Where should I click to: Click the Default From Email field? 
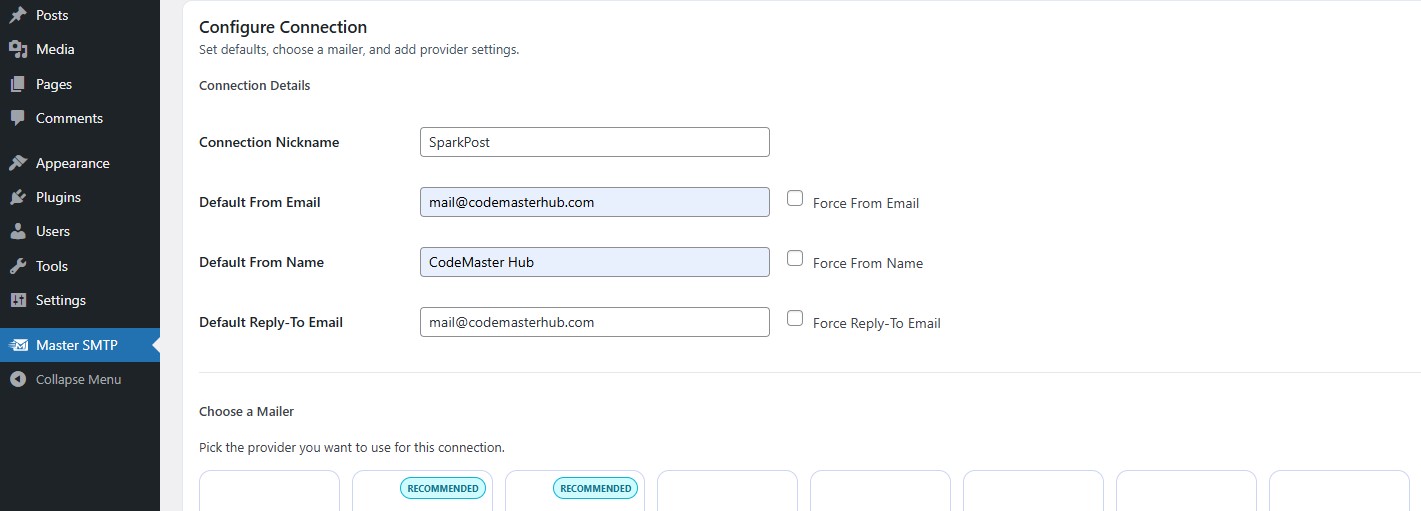point(594,202)
